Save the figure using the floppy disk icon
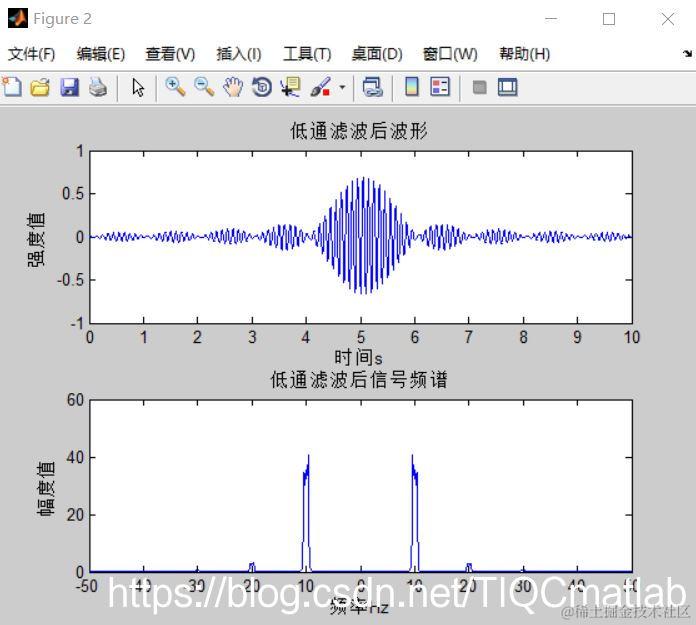This screenshot has width=696, height=625. coord(69,87)
